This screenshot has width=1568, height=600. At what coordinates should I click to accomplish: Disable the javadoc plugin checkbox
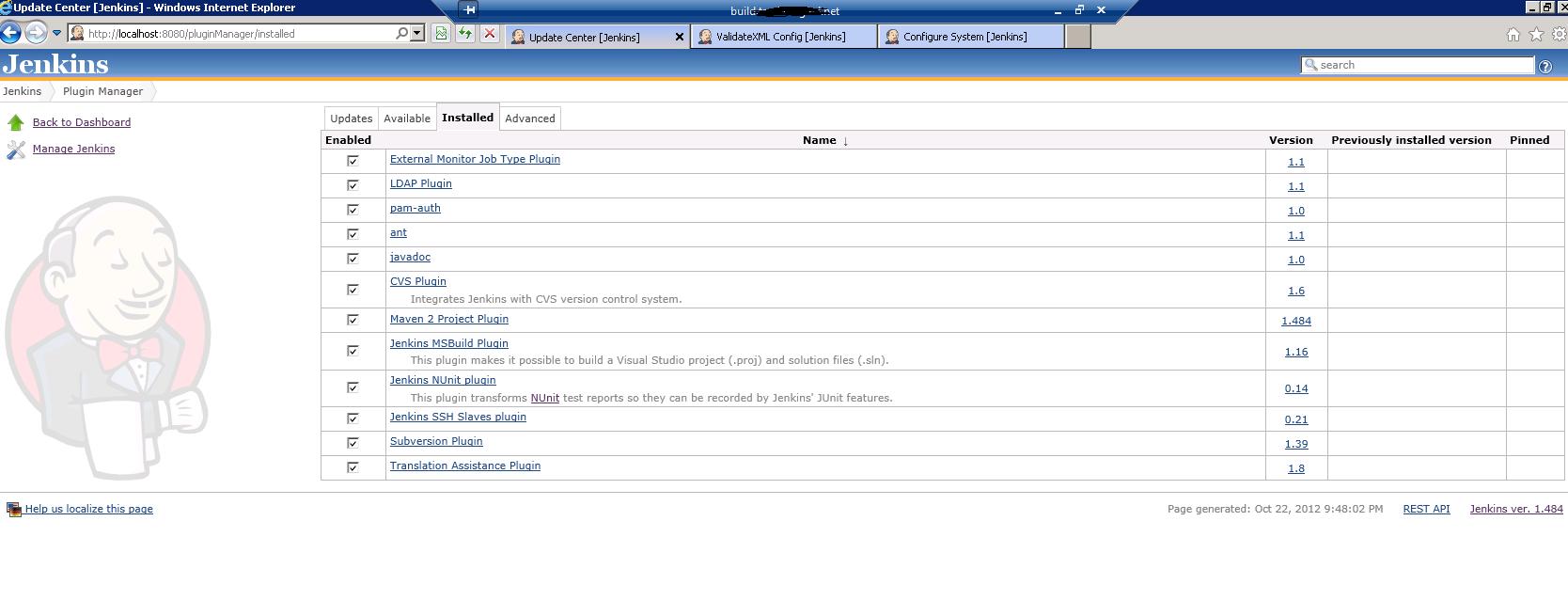[x=353, y=259]
